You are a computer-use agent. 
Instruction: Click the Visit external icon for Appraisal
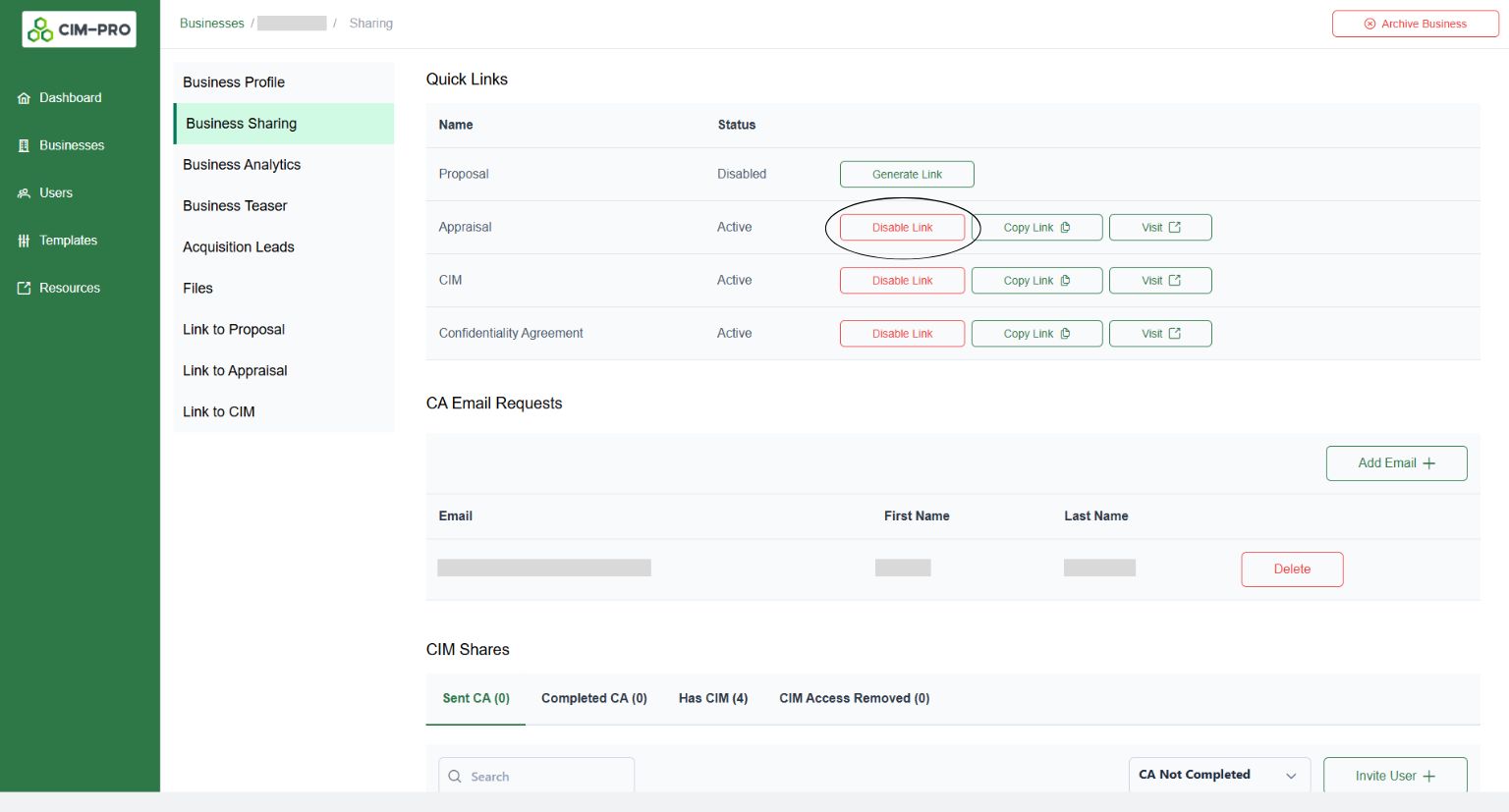click(1174, 227)
